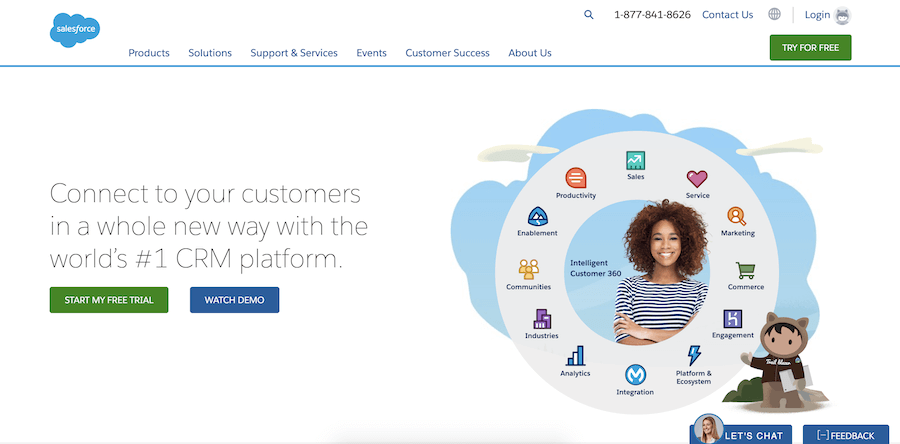Select the Integration MuleSoft icon

(x=635, y=375)
